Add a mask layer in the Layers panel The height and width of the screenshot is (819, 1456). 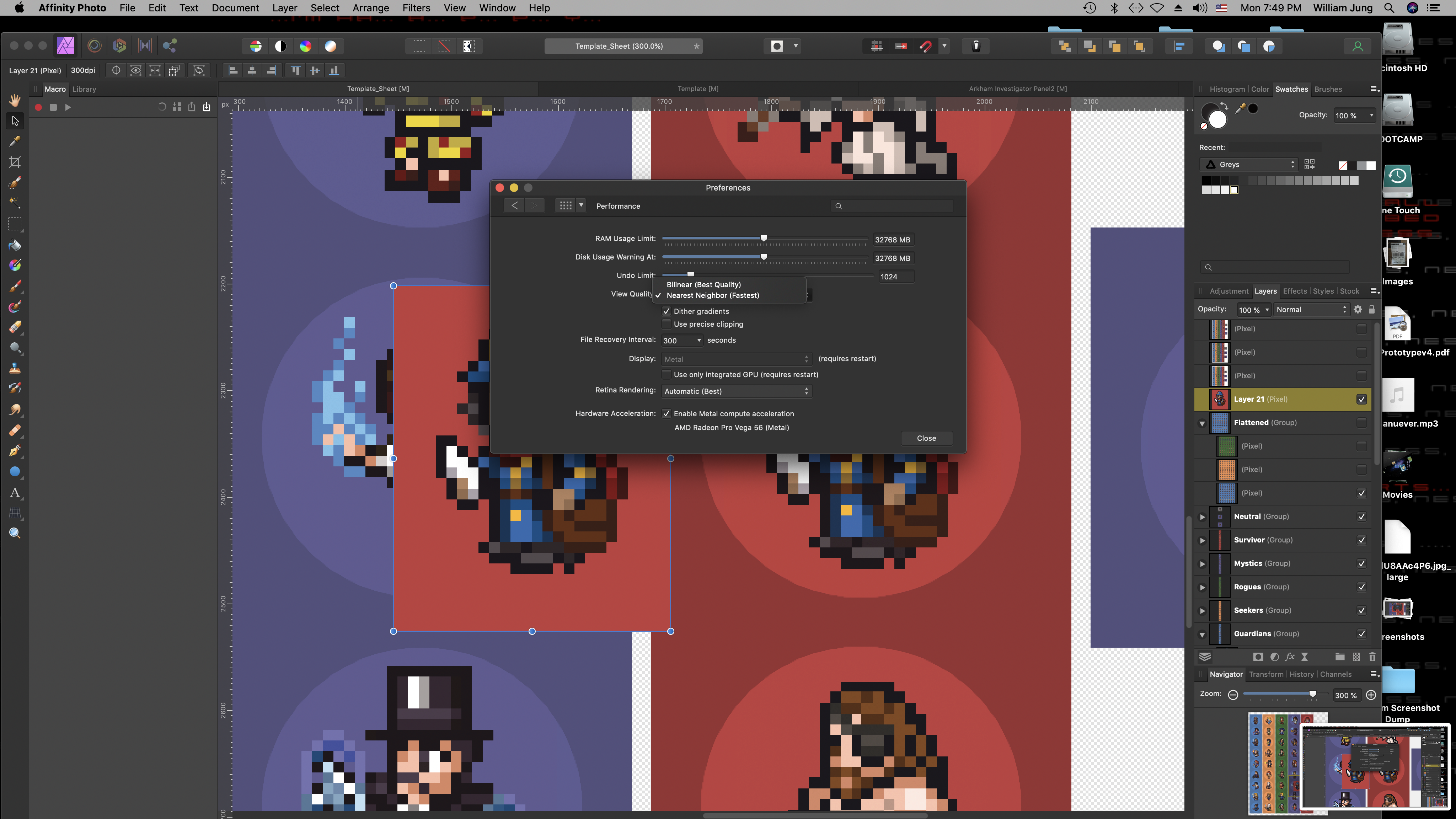pyautogui.click(x=1258, y=657)
